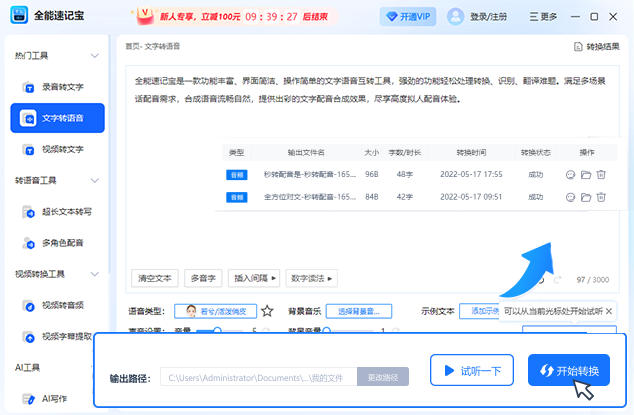Screen dimensions: 634x415
Task: Click the 转换时间 column header
Action: pyautogui.click(x=471, y=152)
